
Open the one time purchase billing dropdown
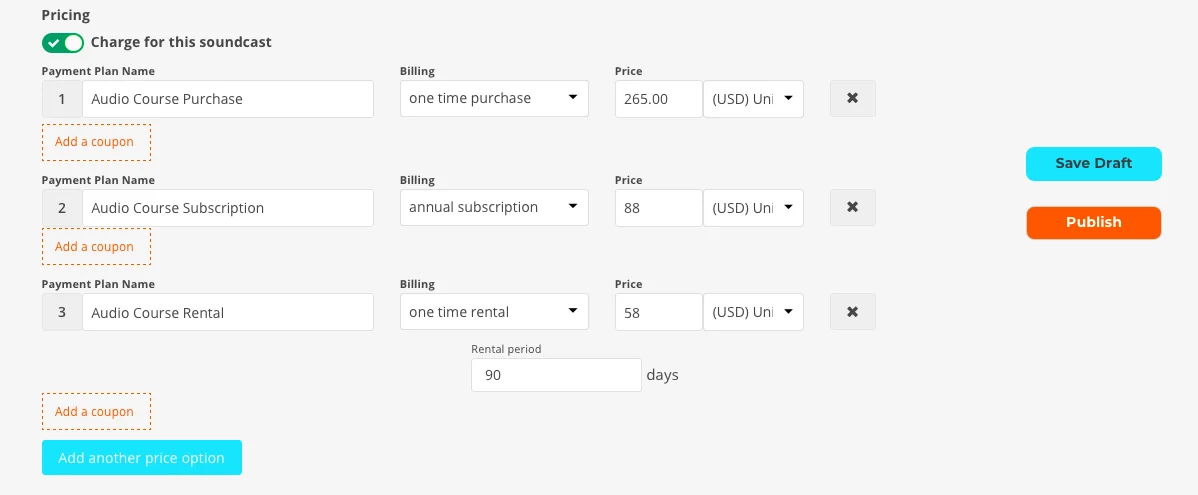point(494,99)
